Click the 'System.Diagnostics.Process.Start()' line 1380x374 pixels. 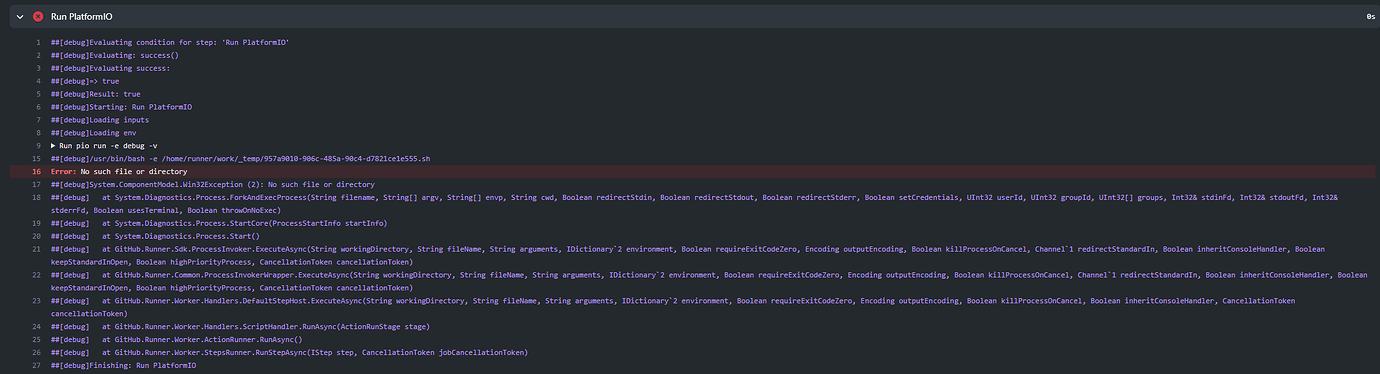click(155, 236)
